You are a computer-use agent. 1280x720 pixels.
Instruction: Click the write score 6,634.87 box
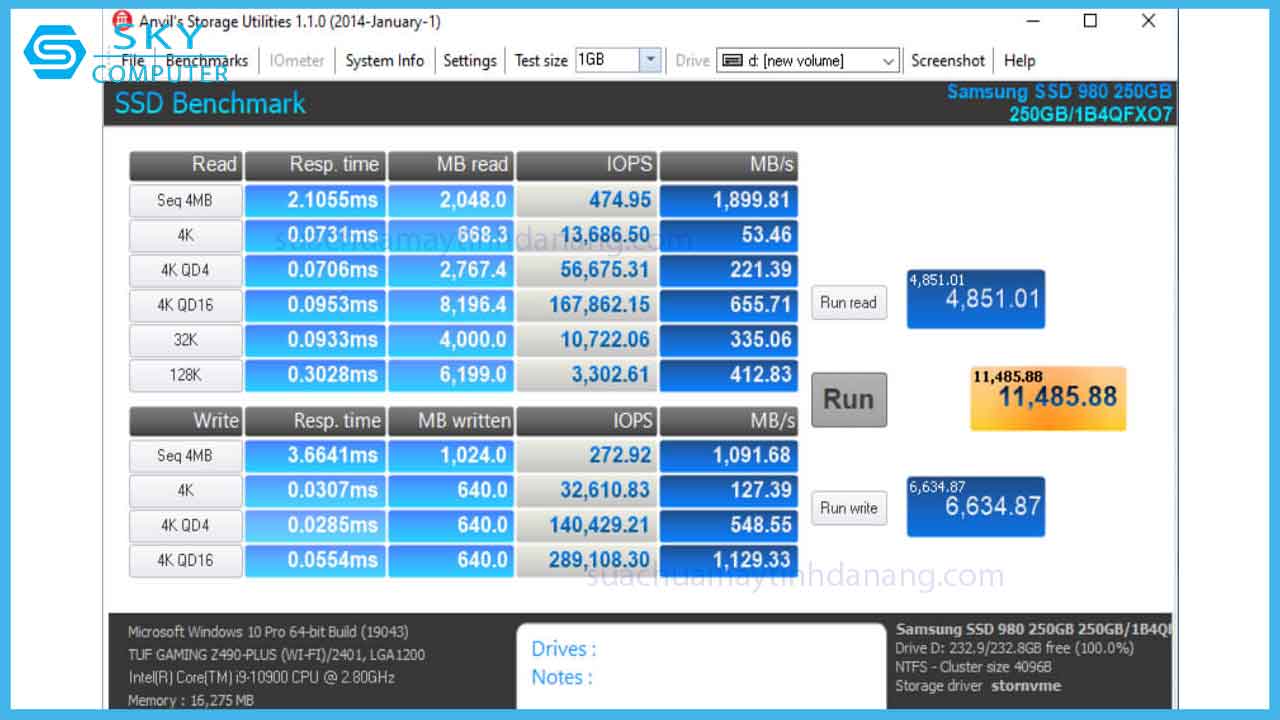(x=976, y=506)
